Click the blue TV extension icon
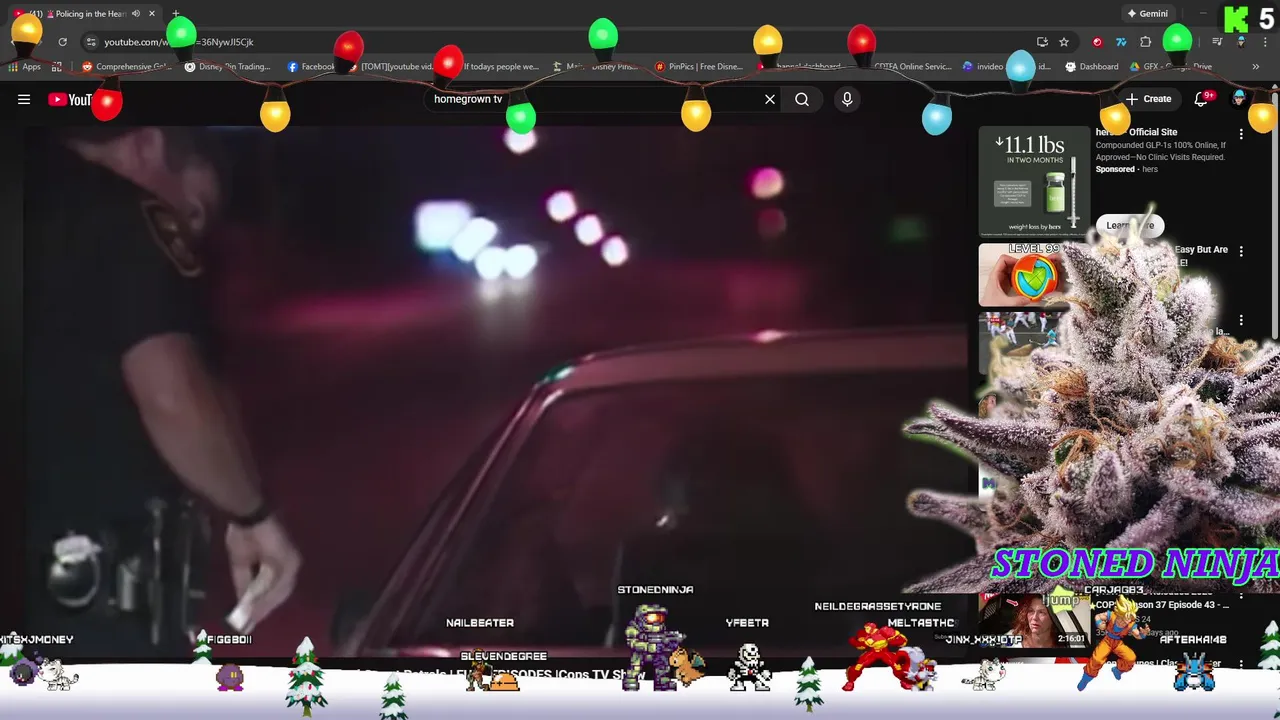1280x720 pixels. (1121, 42)
